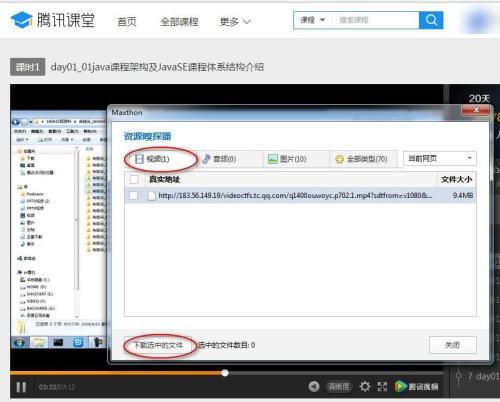Pause the video with the pause button
The height and width of the screenshot is (402, 500).
pyautogui.click(x=21, y=387)
